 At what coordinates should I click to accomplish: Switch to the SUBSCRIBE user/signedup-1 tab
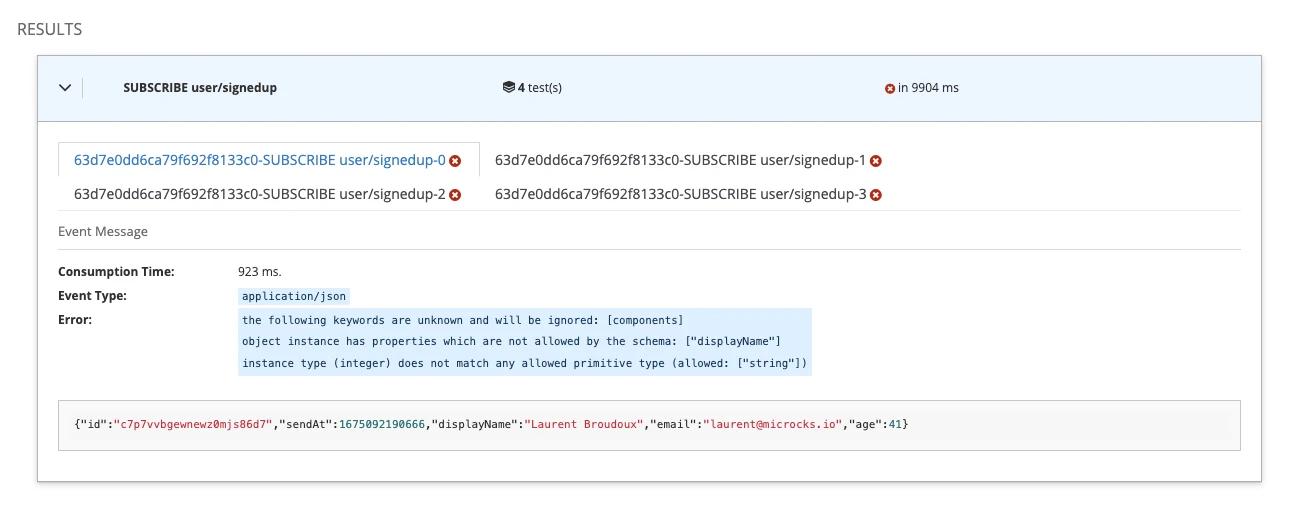point(680,160)
